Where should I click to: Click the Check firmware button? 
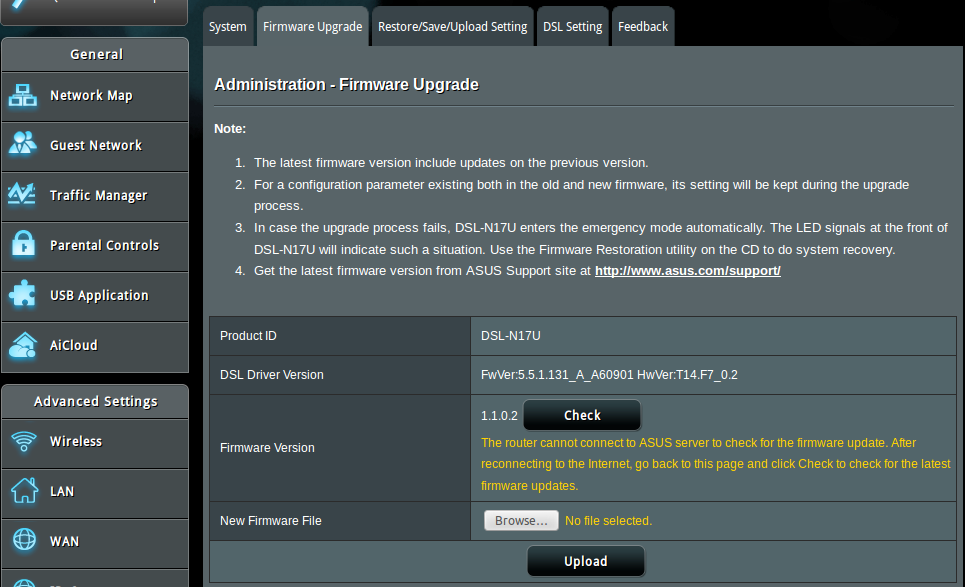click(x=582, y=415)
